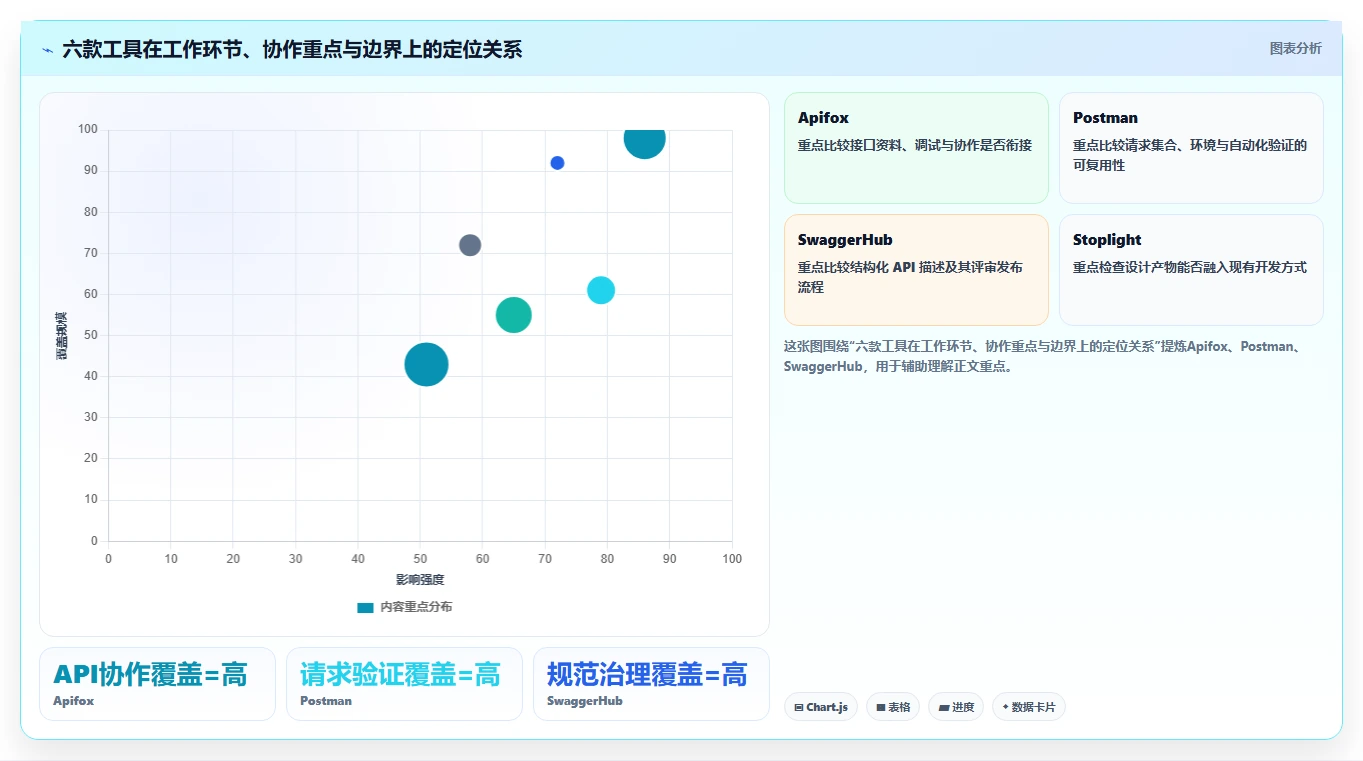The image size is (1363, 761).
Task: Click the x-axis tick value 50
Action: point(420,559)
